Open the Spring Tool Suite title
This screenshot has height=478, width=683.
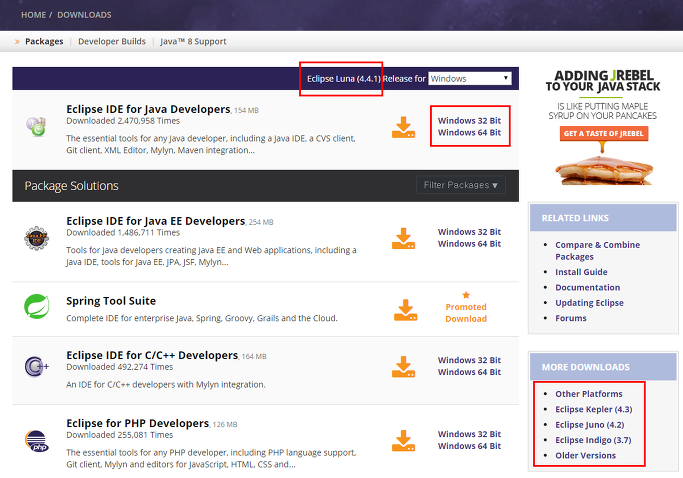(x=111, y=301)
